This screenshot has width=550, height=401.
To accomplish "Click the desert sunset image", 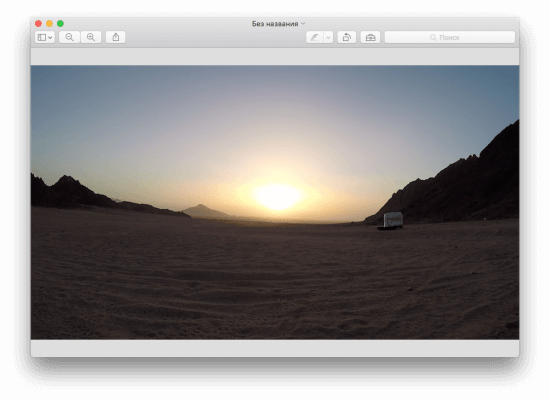I will [275, 202].
